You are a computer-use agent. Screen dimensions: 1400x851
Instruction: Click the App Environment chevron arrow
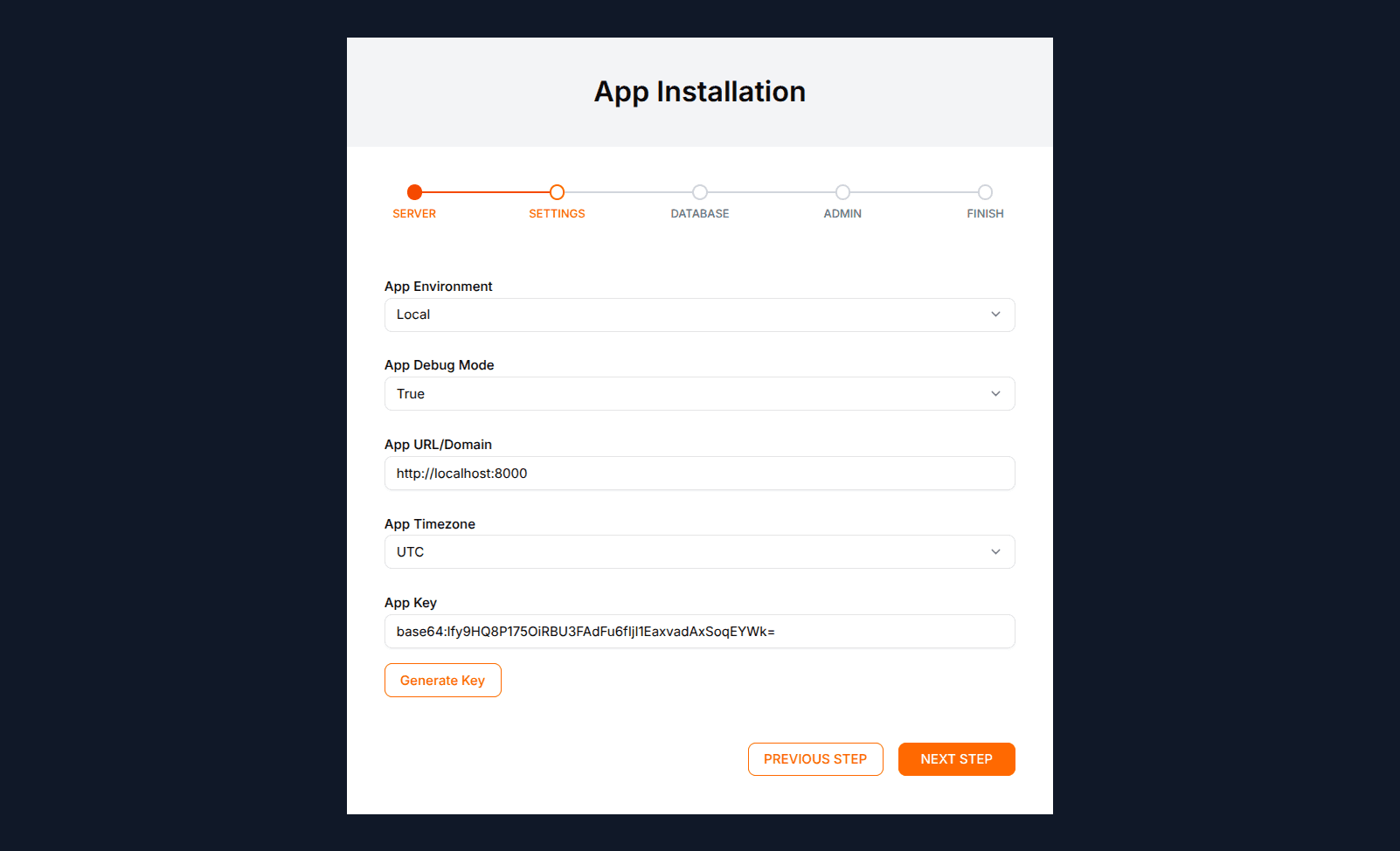995,315
